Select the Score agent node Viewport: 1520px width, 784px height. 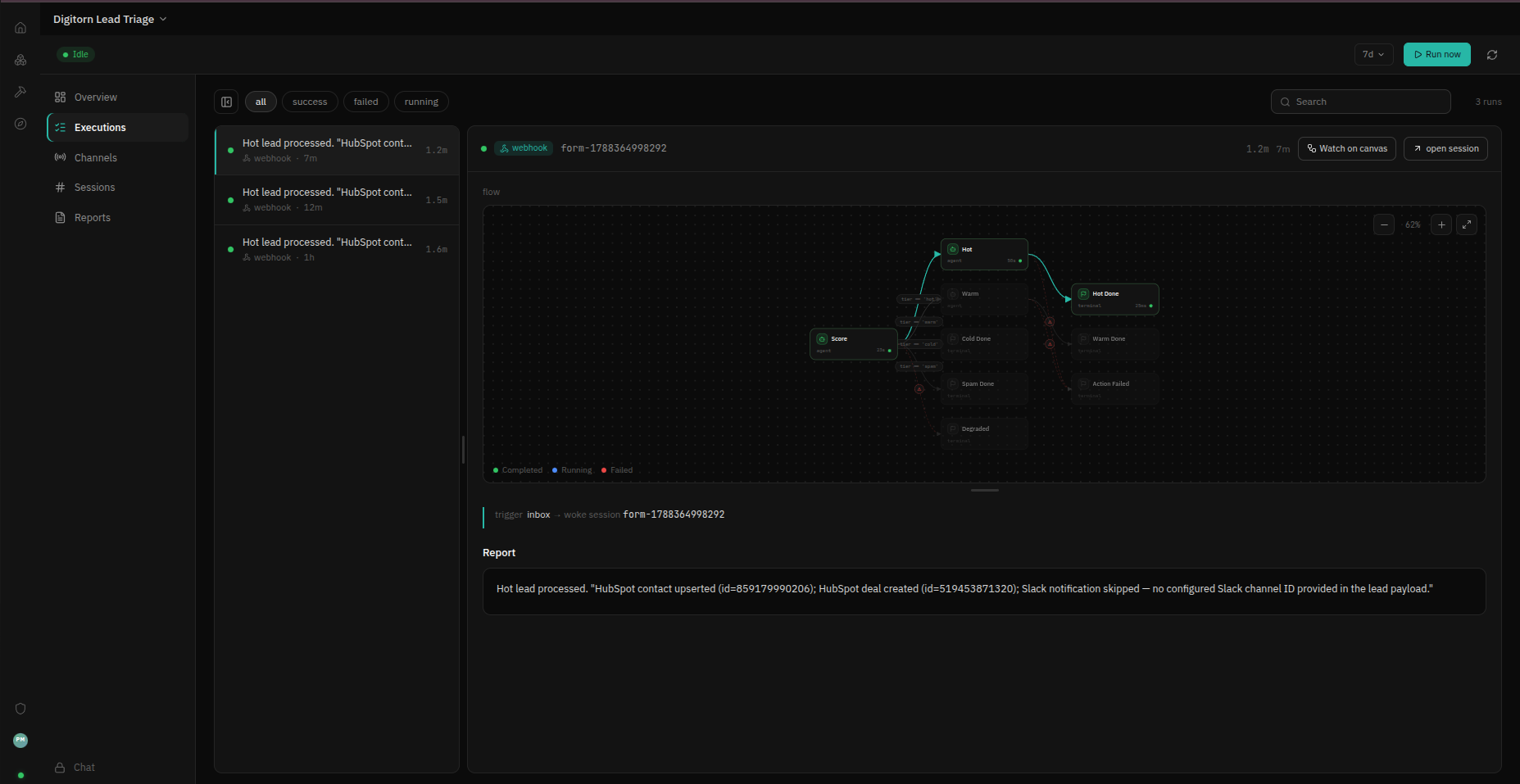[853, 344]
